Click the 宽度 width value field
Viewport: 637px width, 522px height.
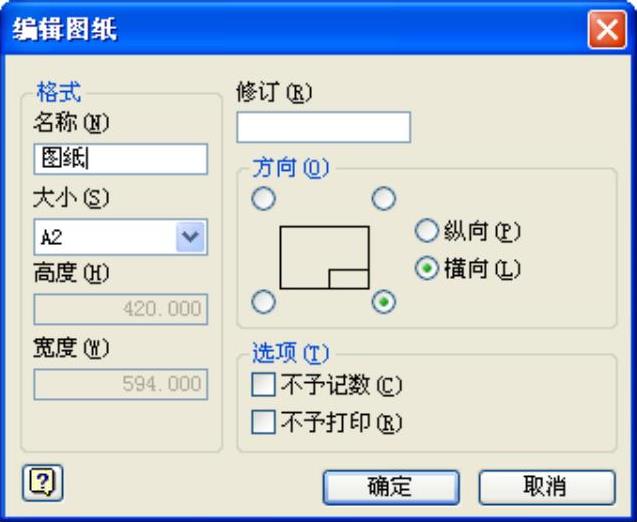pos(120,384)
